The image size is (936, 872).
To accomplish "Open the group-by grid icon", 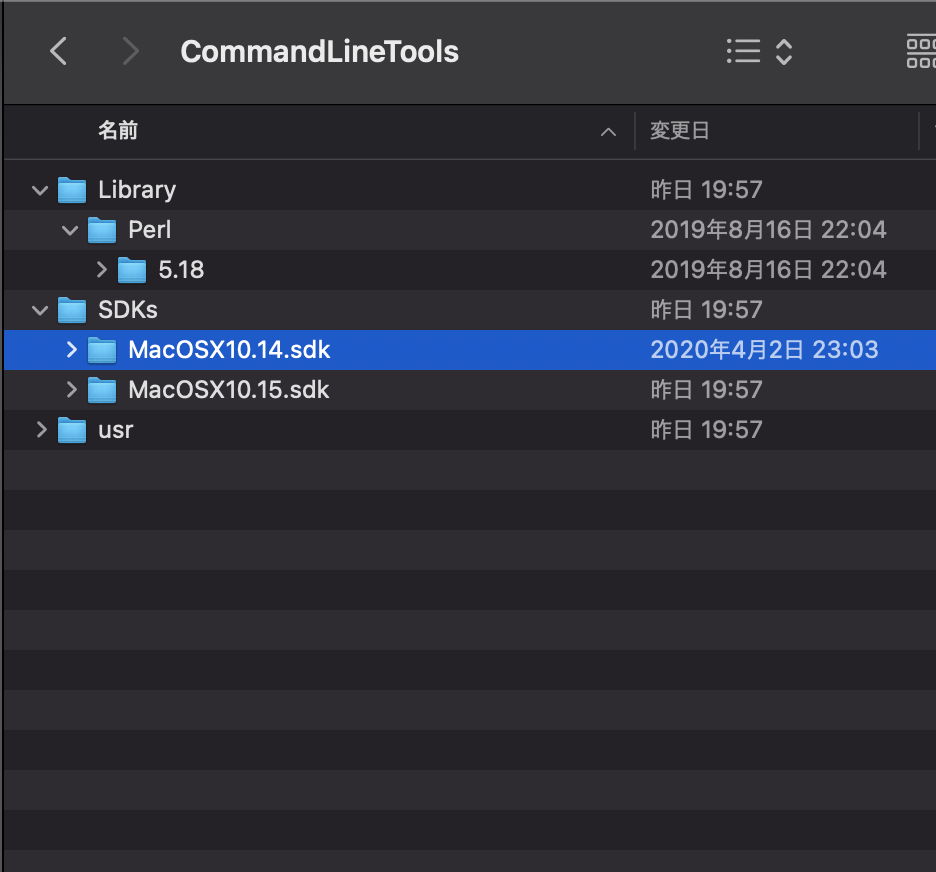I will [x=921, y=52].
